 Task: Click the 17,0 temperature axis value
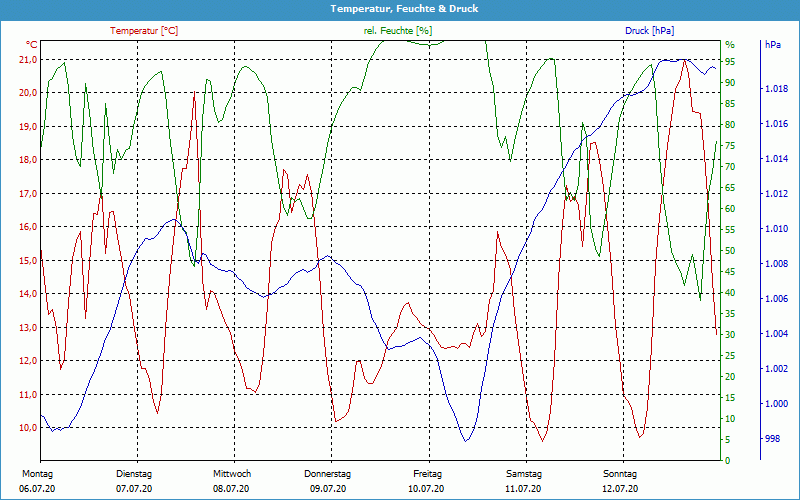click(29, 194)
